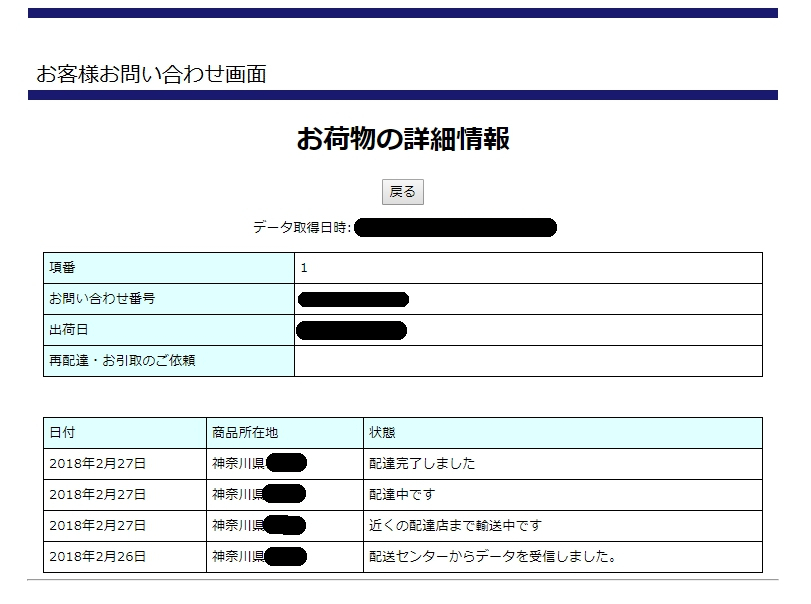Click the 日付 column header

coord(125,433)
